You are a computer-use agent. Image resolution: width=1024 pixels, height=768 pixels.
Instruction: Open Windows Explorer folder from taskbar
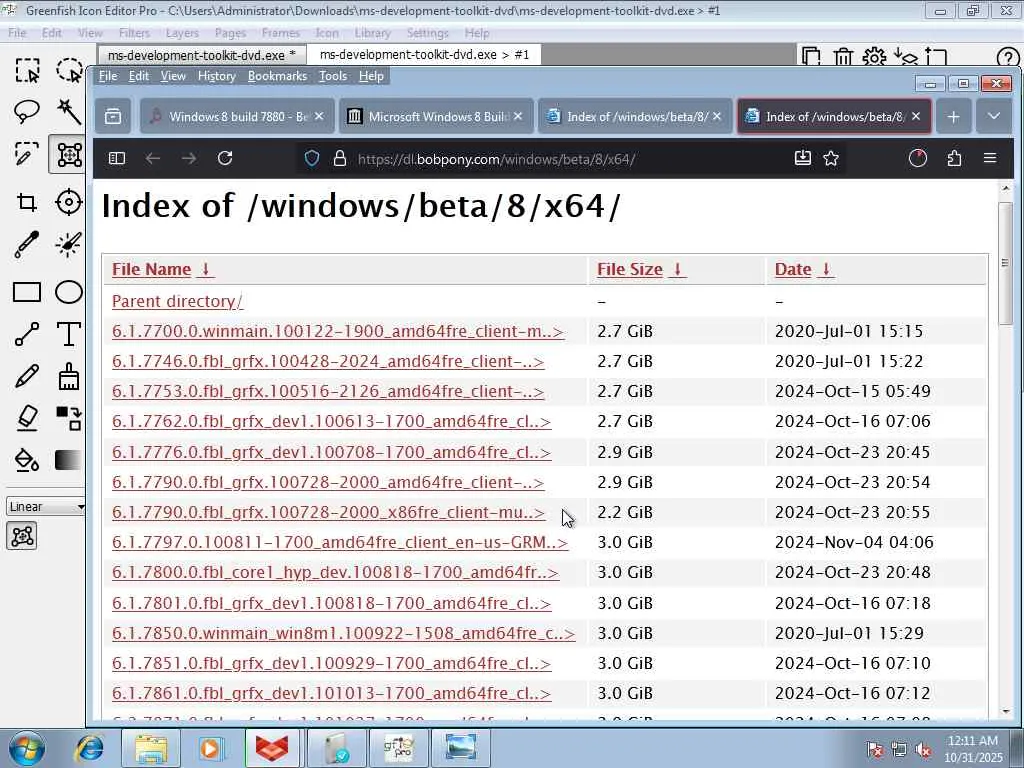click(x=151, y=748)
